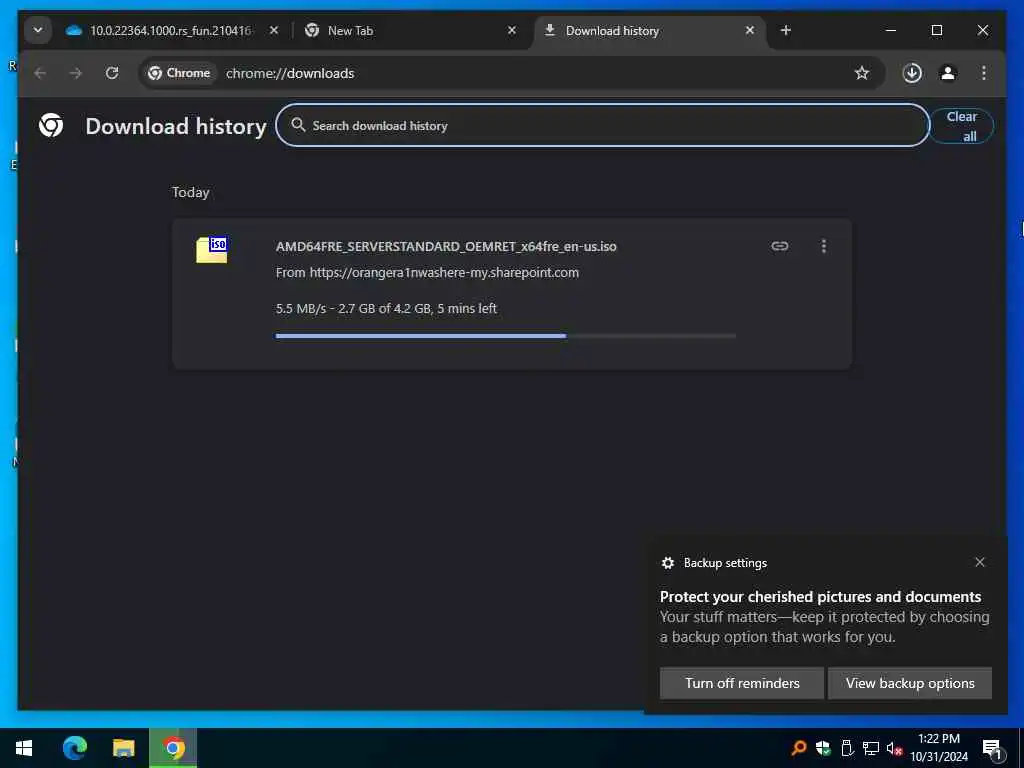
Task: Launch Microsoft Edge from the taskbar
Action: 74,748
